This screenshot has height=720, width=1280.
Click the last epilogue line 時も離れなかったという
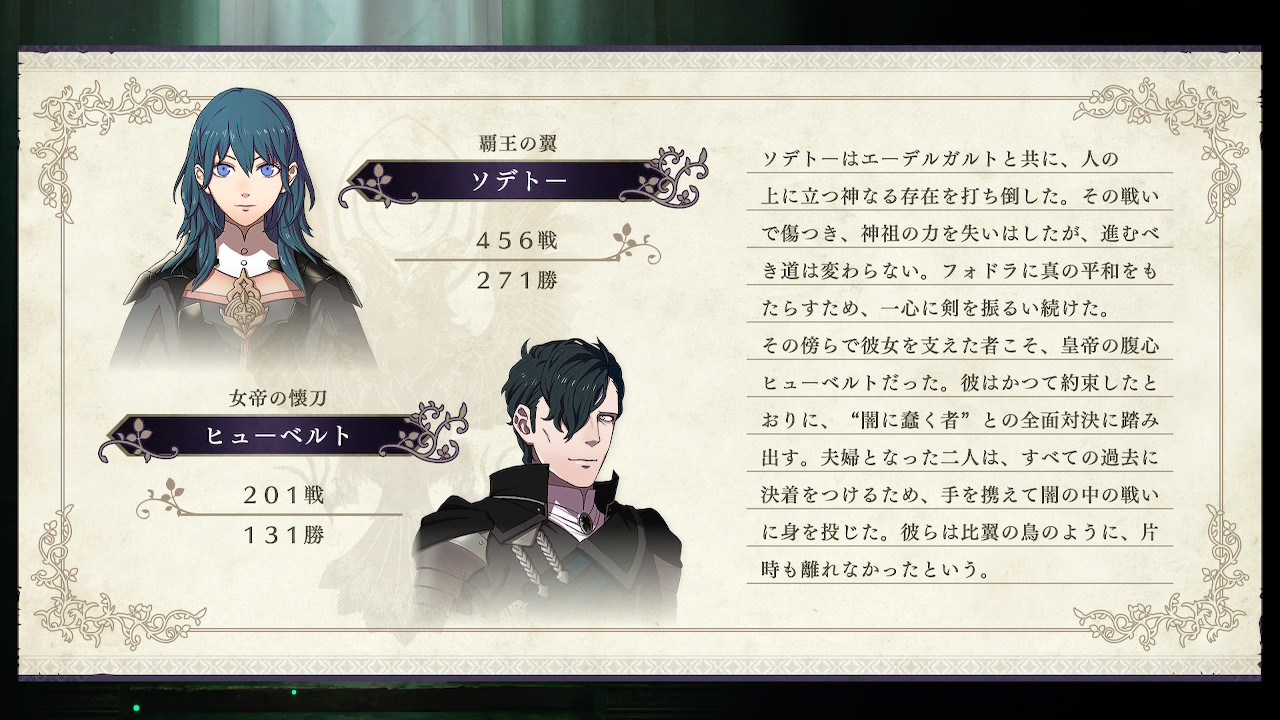(876, 572)
